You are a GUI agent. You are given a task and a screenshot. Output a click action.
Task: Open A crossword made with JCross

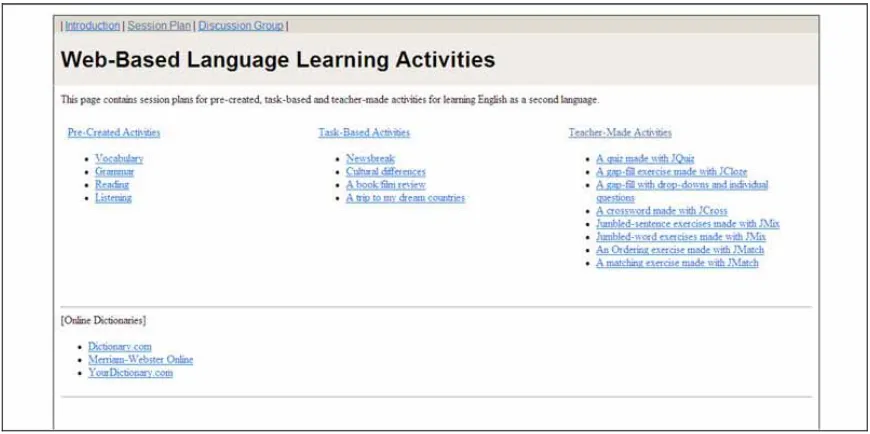661,211
